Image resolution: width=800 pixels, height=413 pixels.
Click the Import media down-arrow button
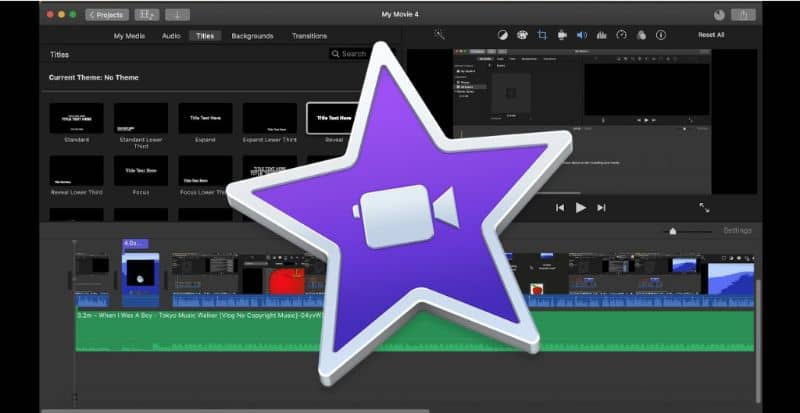[178, 15]
